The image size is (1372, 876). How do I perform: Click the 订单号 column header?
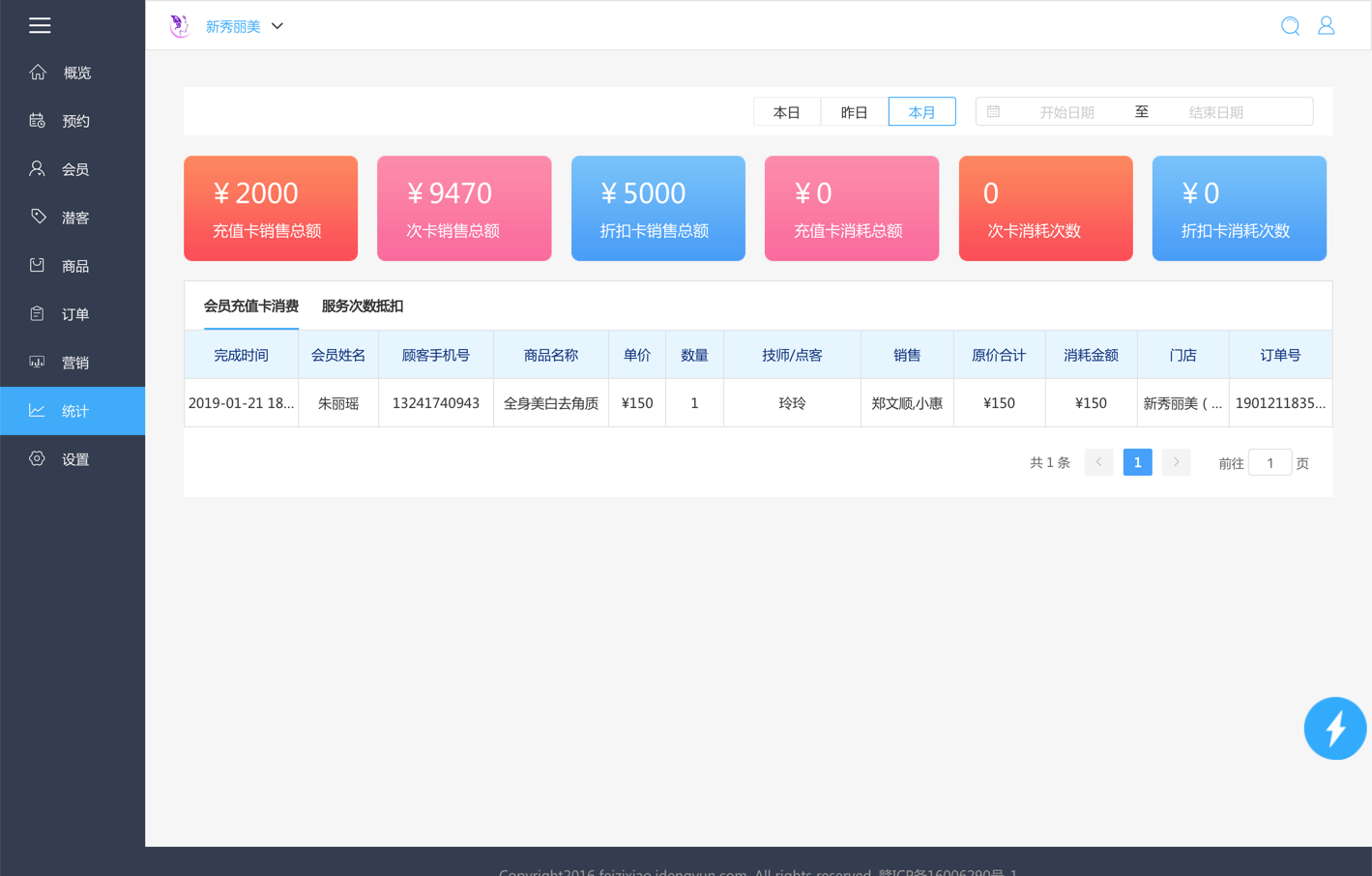1280,355
